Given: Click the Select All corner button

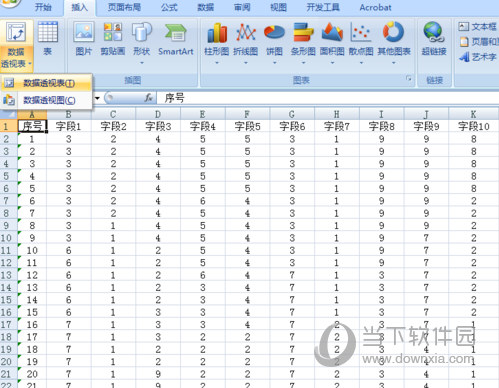Looking at the screenshot, I should pos(8,114).
